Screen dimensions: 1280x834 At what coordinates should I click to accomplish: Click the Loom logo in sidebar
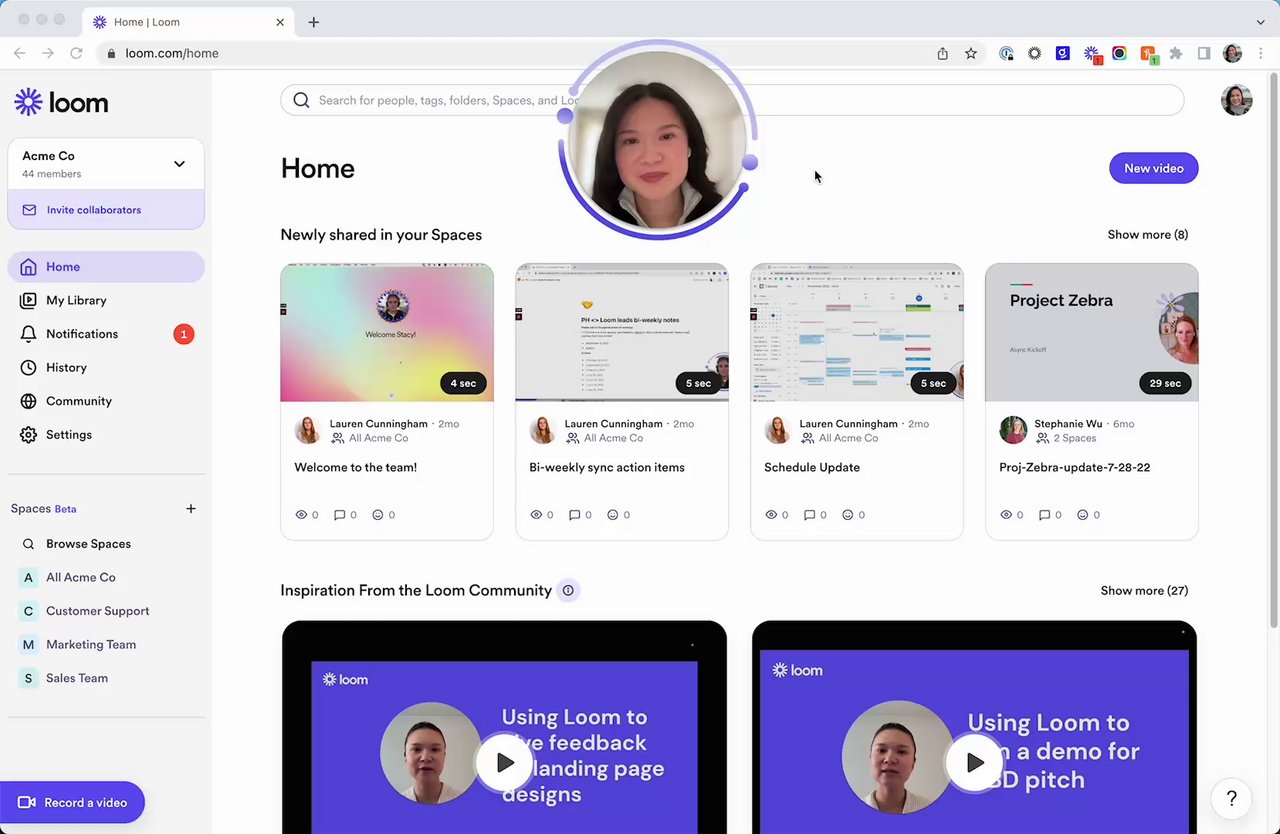coord(61,102)
